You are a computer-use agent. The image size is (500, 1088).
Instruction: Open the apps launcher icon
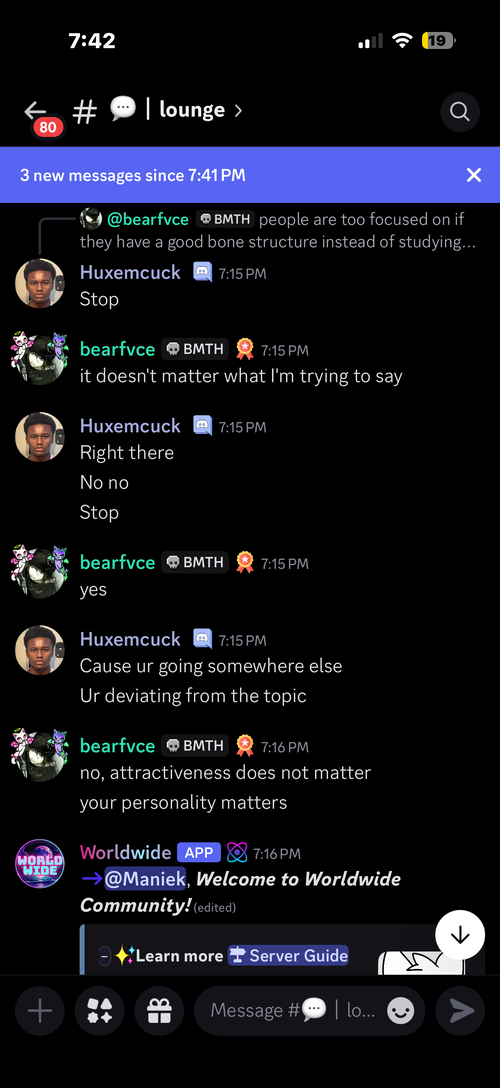click(99, 1011)
